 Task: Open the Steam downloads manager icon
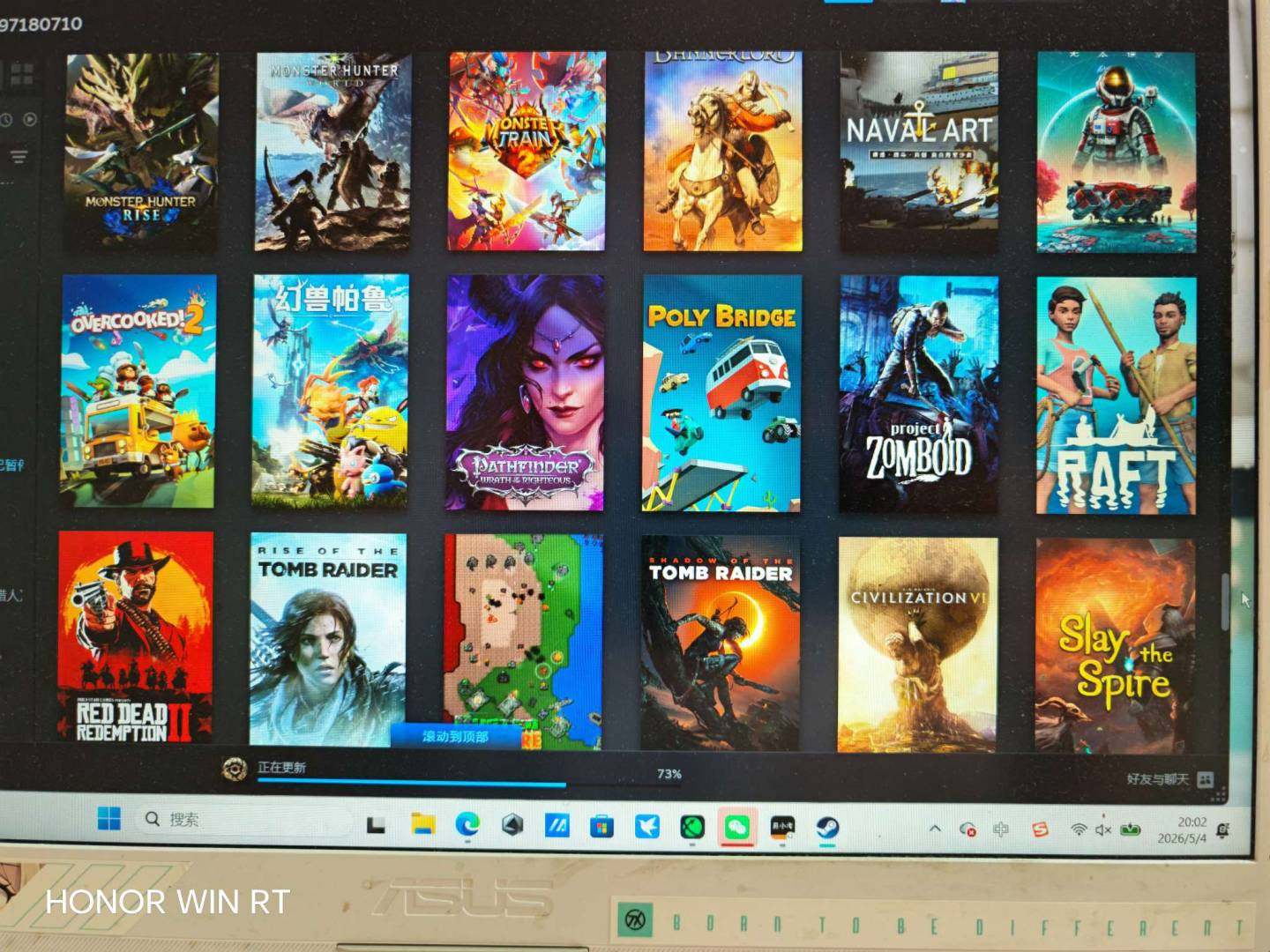coord(234,770)
